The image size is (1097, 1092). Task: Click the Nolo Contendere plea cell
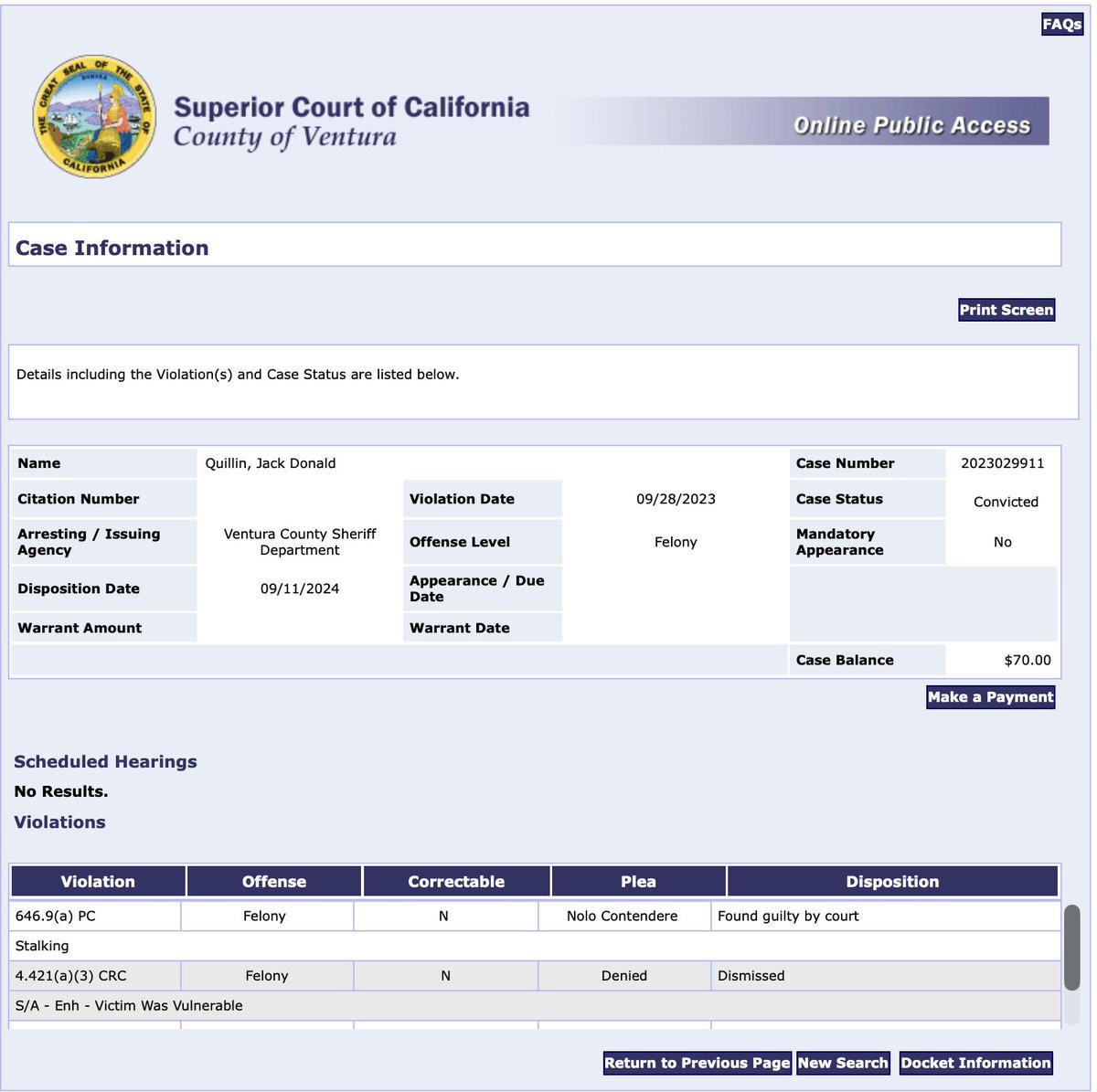pos(623,916)
